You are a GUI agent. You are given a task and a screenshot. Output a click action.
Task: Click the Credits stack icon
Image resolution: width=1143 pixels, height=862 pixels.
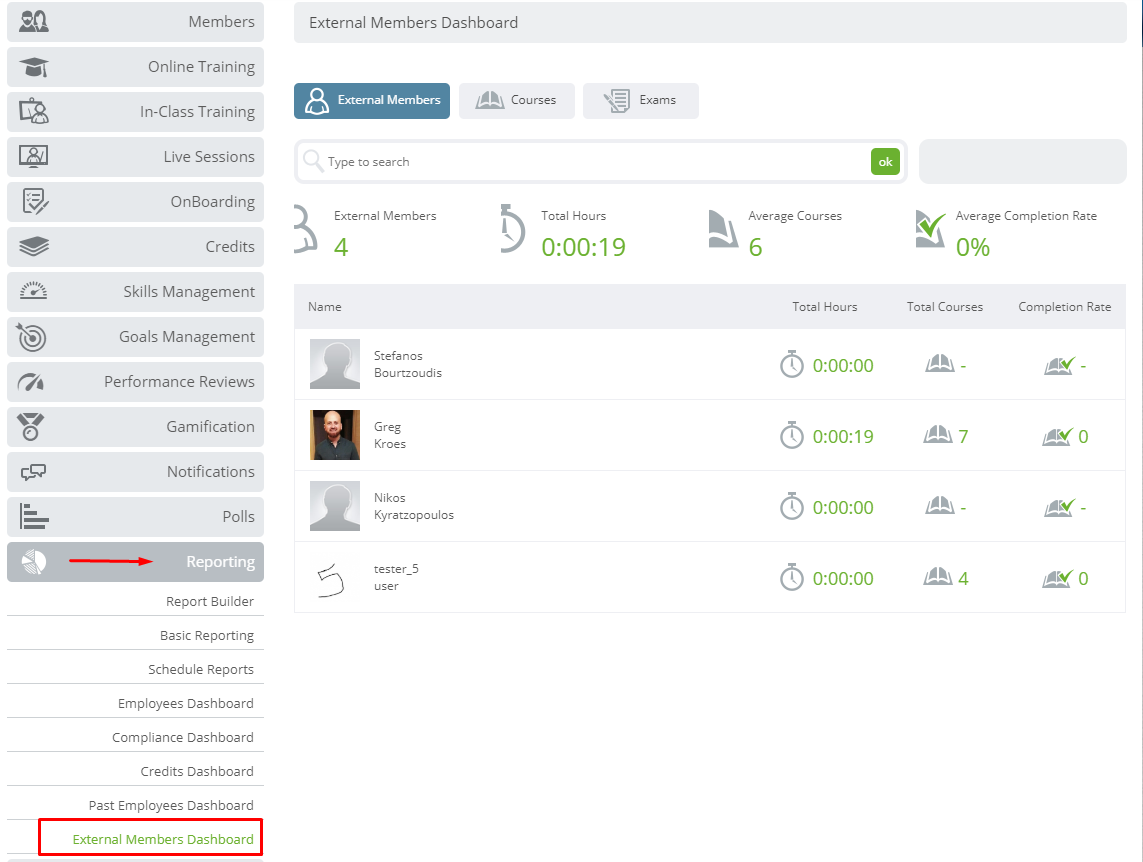click(x=34, y=246)
